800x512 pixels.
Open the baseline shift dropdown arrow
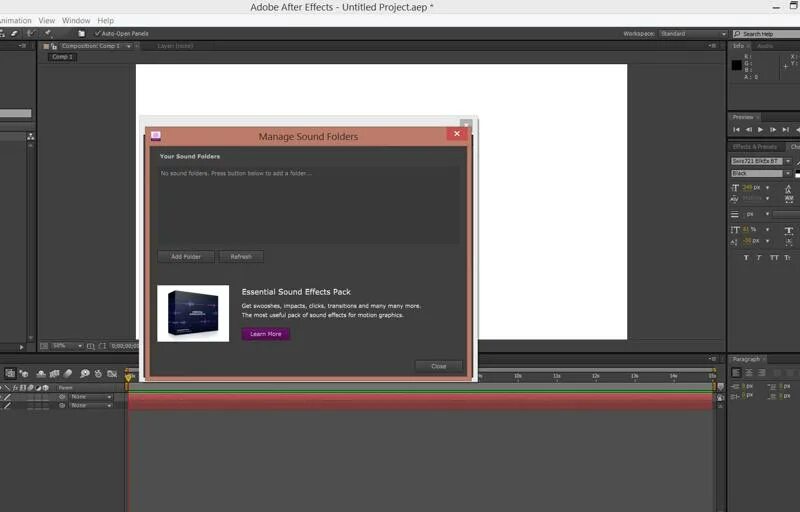click(x=767, y=241)
